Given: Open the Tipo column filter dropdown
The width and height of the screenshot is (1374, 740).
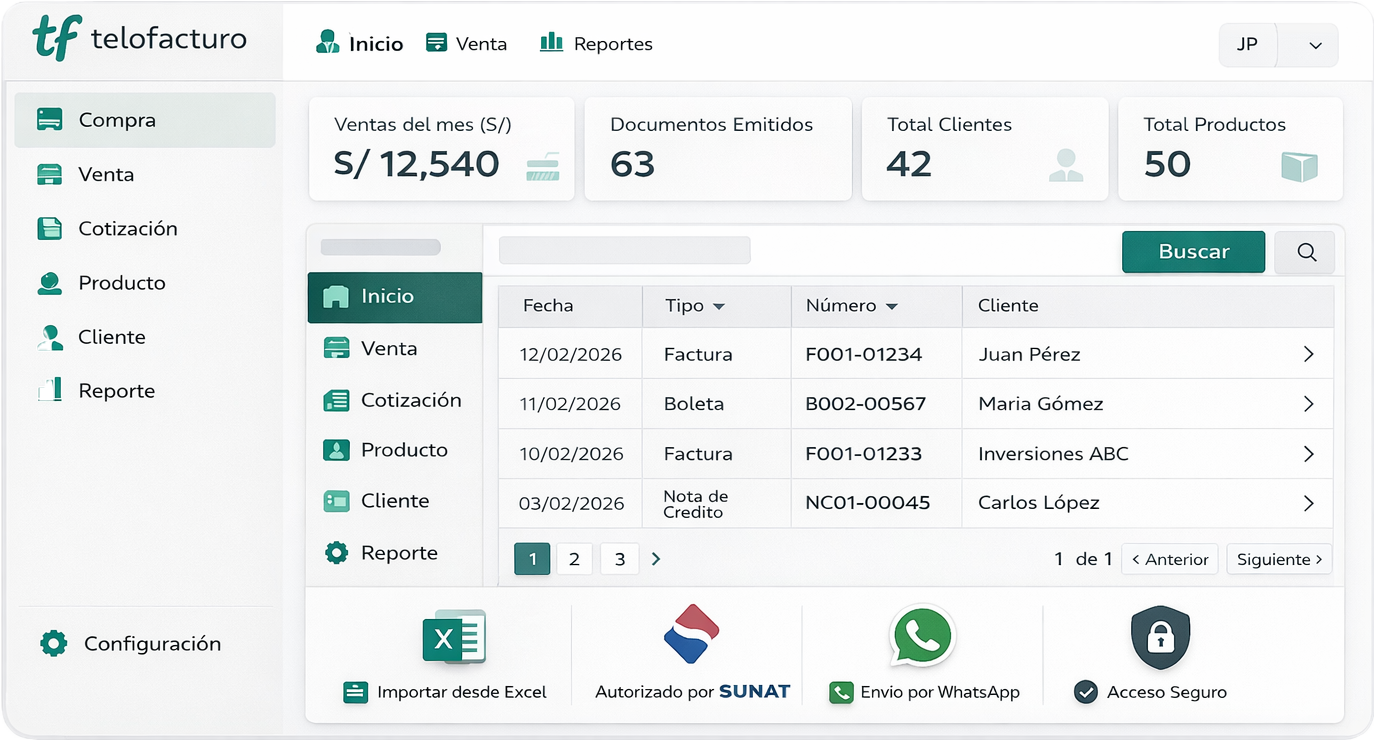Looking at the screenshot, I should tap(718, 306).
